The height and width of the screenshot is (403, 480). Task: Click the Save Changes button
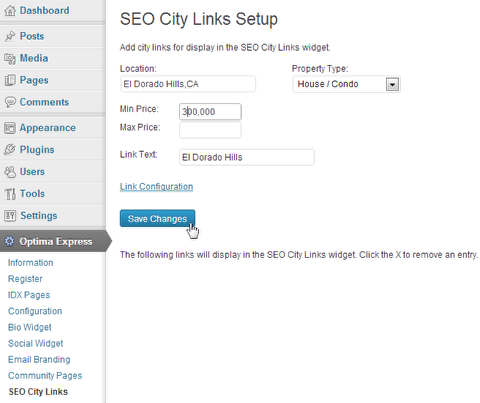point(157,219)
